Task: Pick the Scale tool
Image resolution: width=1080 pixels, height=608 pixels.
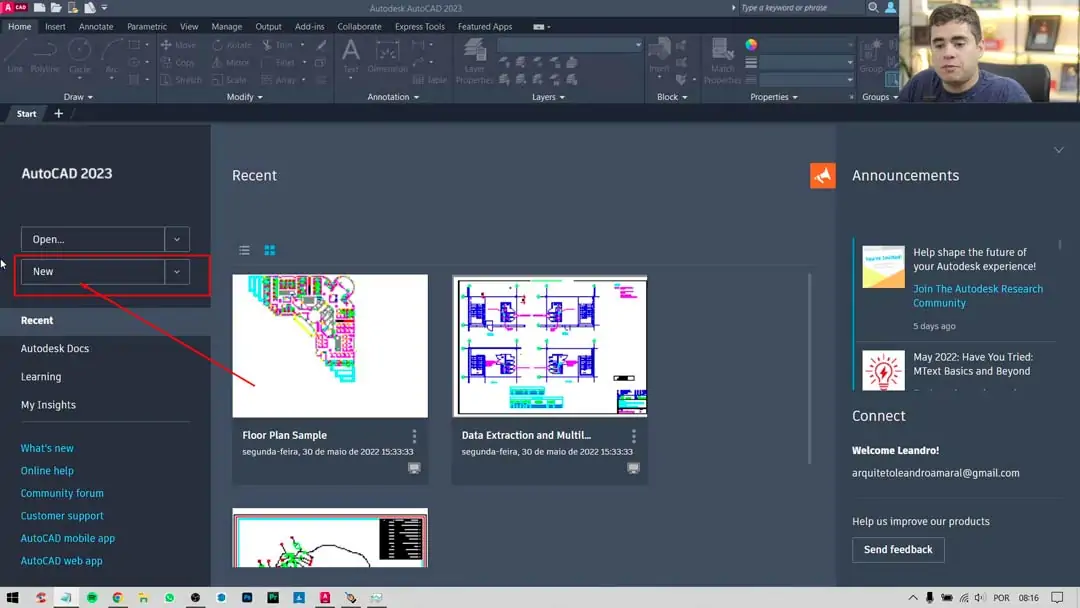Action: coord(229,80)
